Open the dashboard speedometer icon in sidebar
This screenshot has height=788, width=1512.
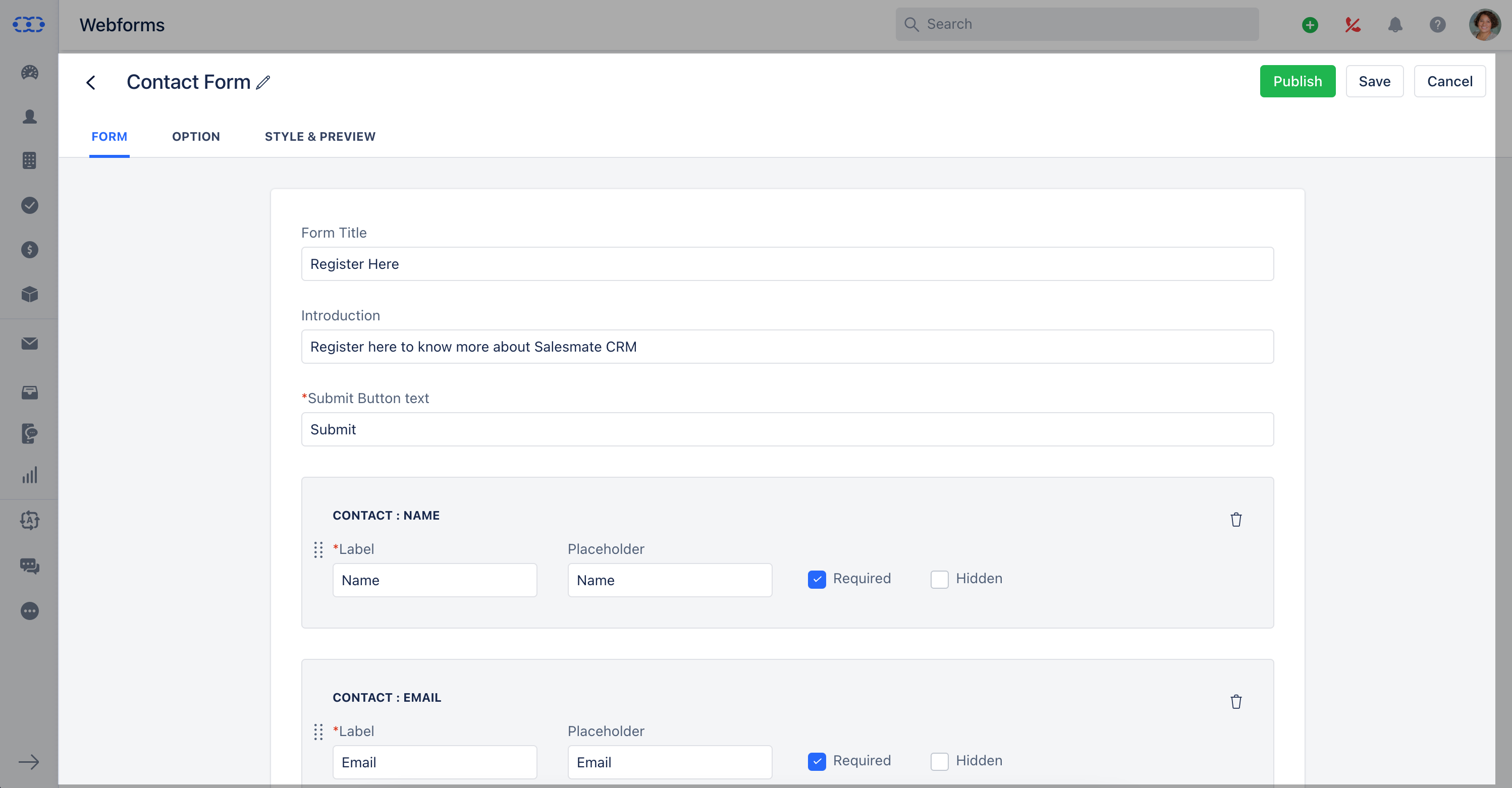pos(29,73)
